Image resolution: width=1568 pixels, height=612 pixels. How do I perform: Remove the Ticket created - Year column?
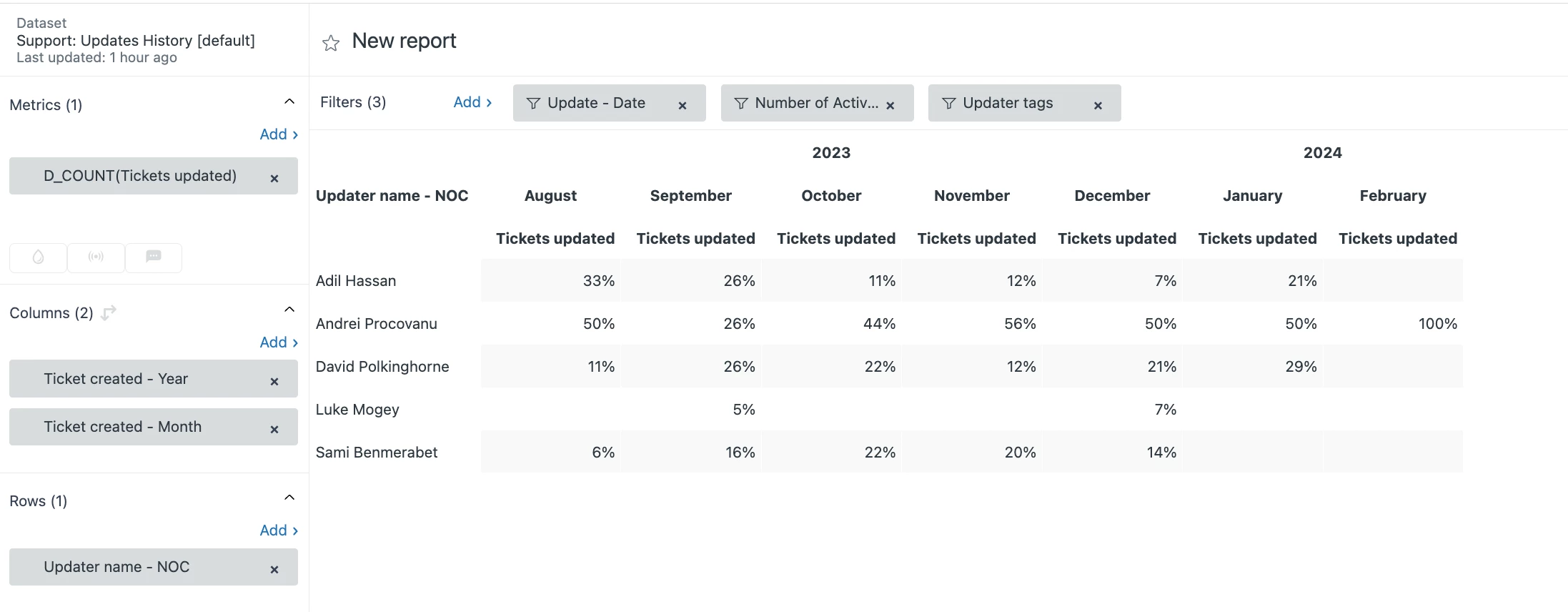pos(274,382)
